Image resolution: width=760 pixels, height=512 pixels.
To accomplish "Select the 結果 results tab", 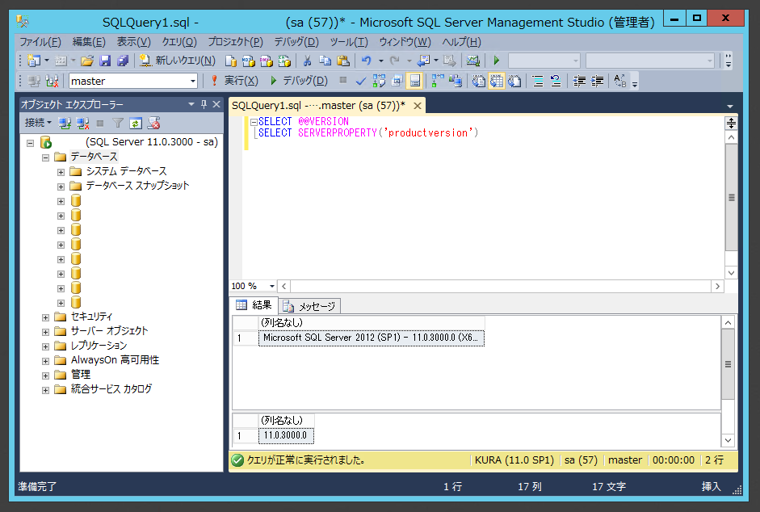I will tap(254, 305).
